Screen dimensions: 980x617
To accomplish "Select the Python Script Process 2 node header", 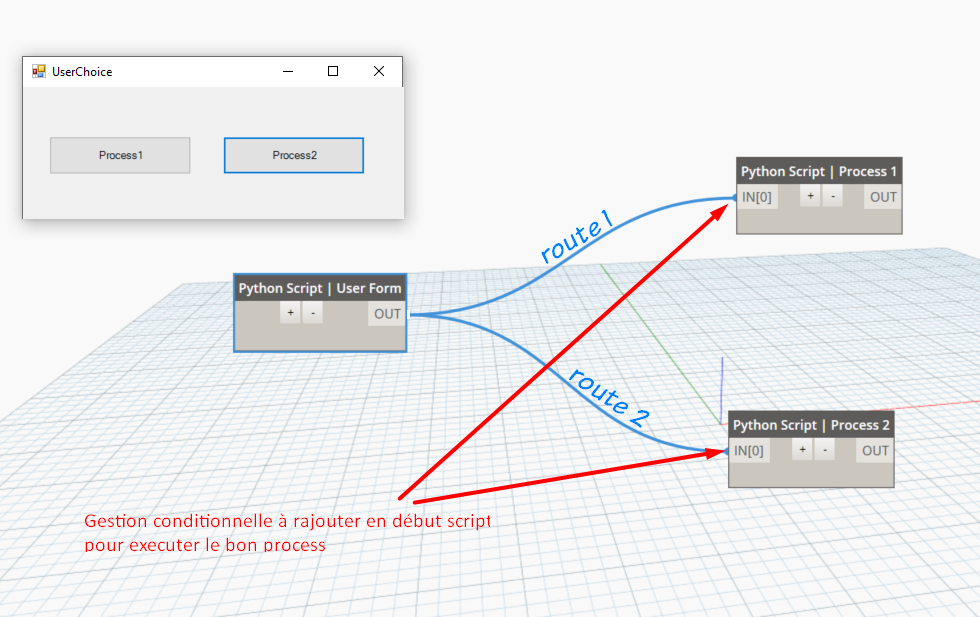I will [x=810, y=425].
